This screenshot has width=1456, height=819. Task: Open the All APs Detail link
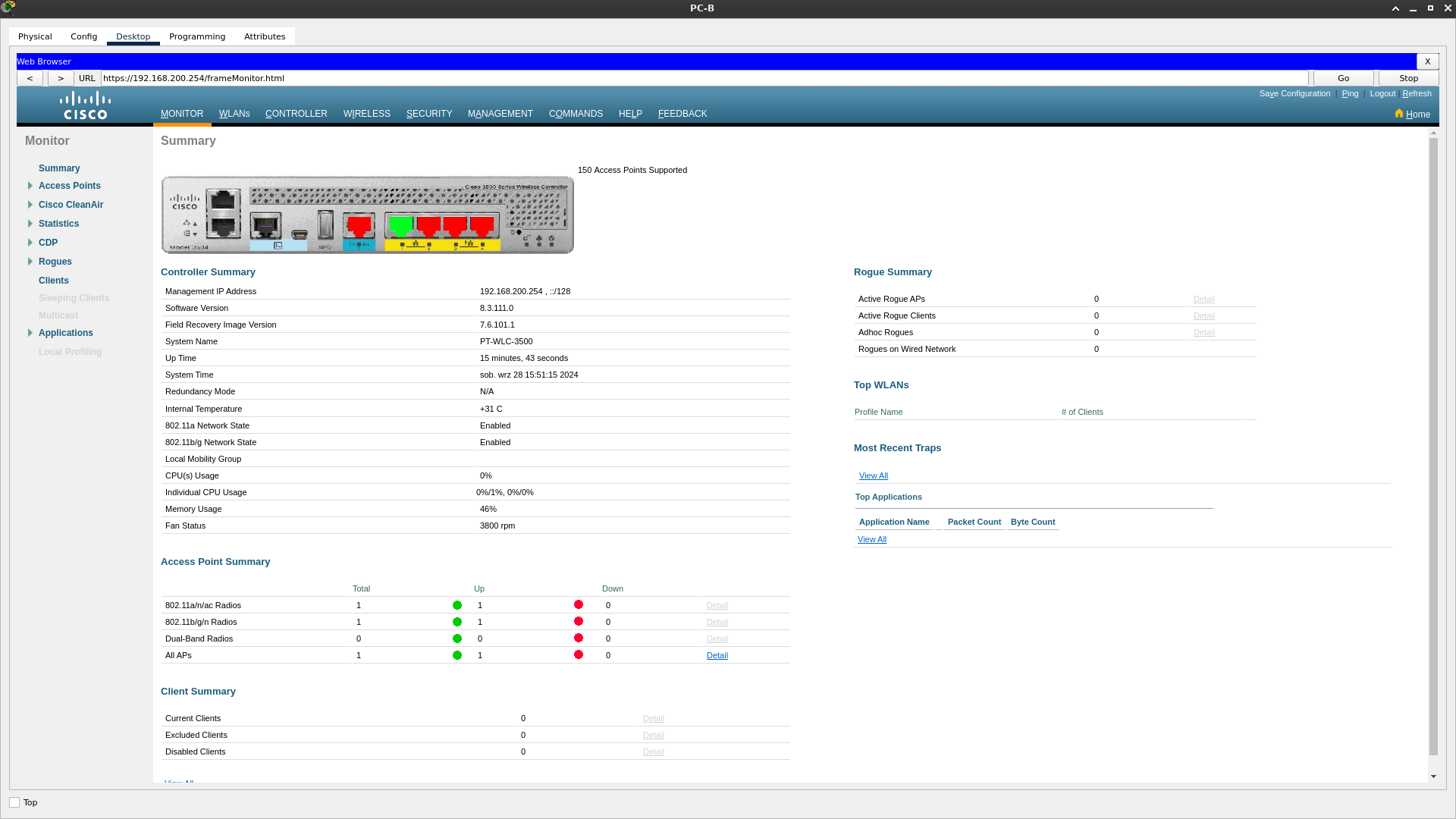[x=717, y=655]
